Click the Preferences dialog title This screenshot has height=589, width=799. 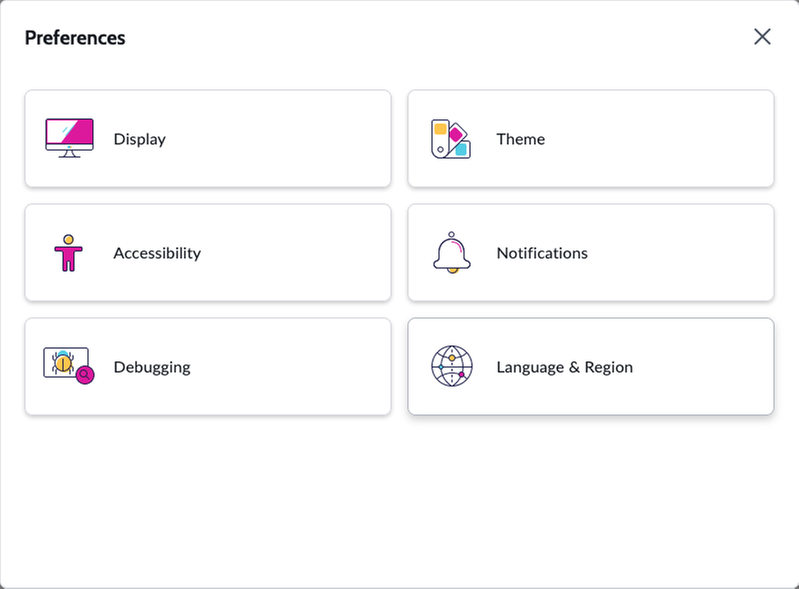click(75, 38)
